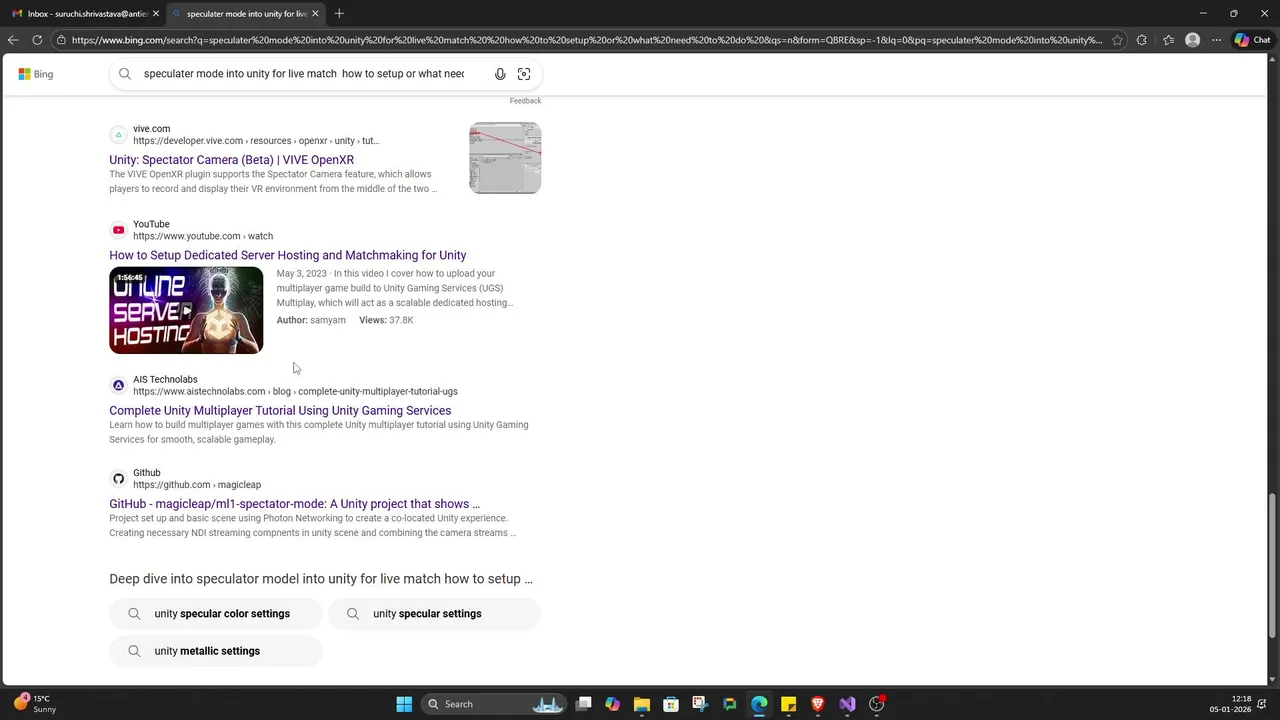Viewport: 1280px width, 720px height.
Task: Open the browser extensions icon
Action: [1144, 40]
